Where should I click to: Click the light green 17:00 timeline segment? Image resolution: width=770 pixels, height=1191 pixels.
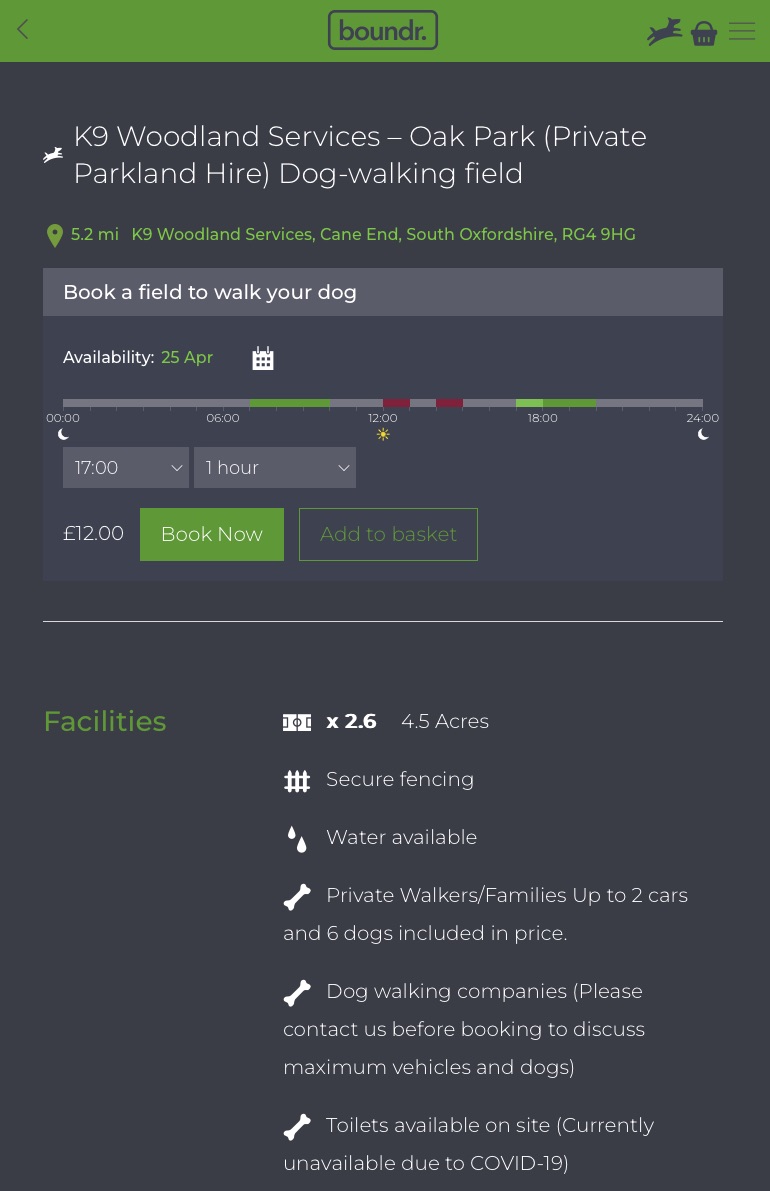click(529, 403)
